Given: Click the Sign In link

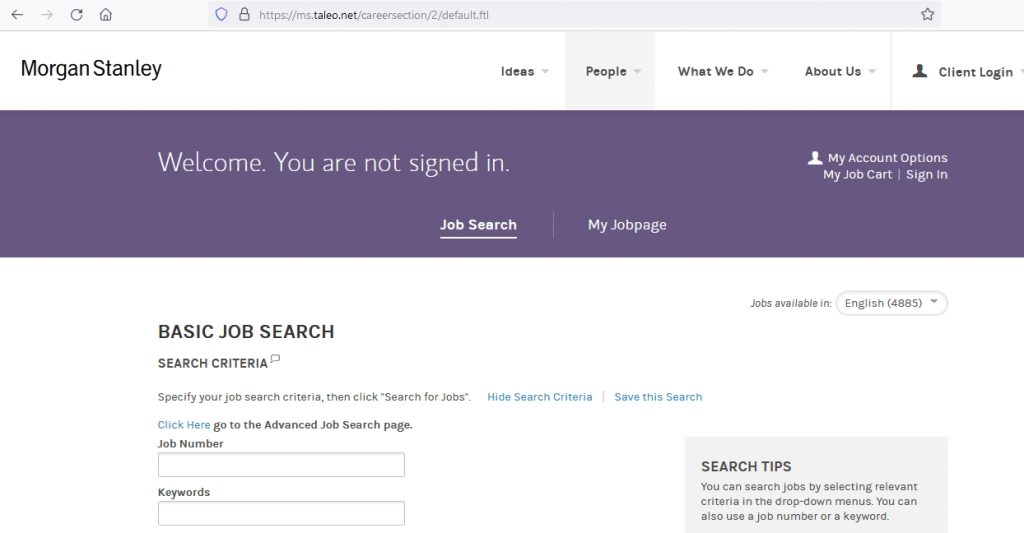Looking at the screenshot, I should coord(926,175).
